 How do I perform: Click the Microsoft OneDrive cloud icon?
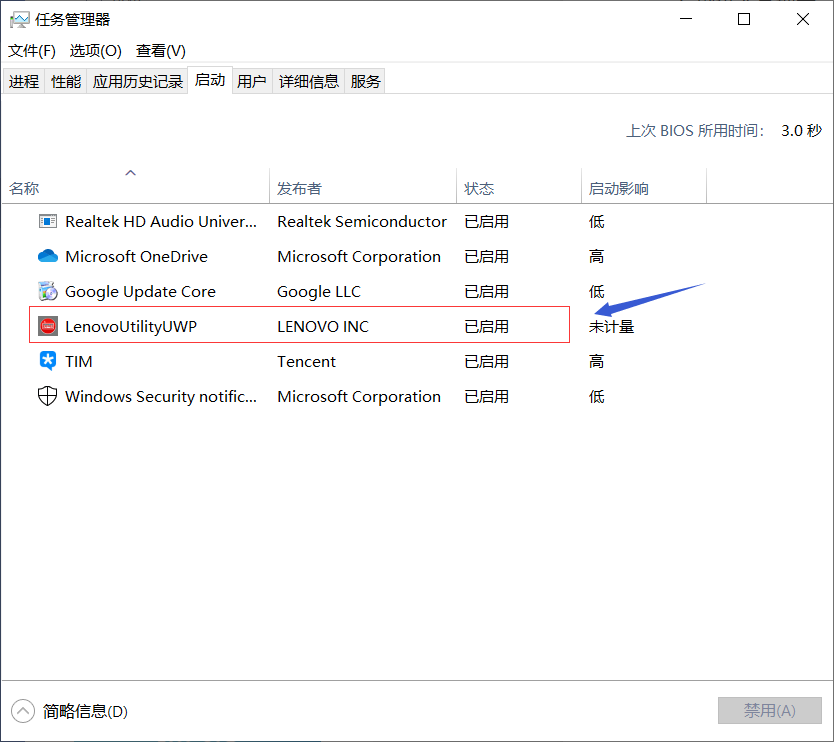(48, 256)
